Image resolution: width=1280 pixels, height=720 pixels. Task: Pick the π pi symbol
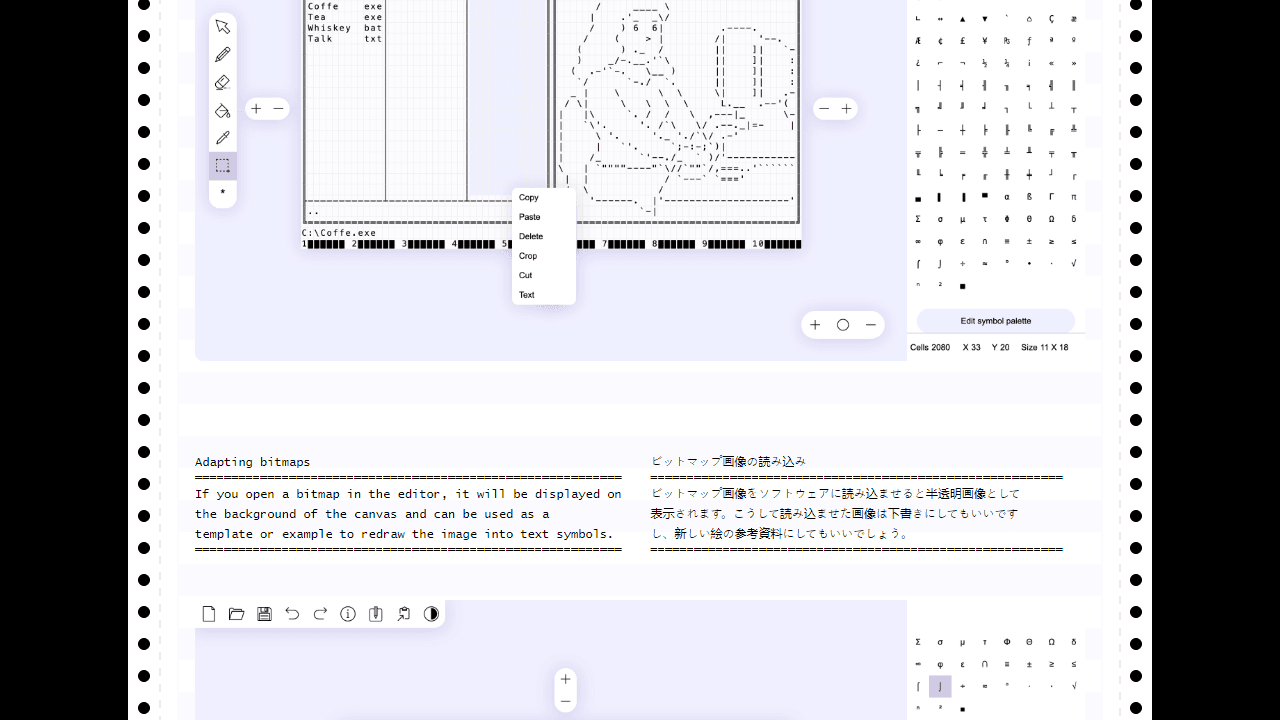click(x=1074, y=197)
